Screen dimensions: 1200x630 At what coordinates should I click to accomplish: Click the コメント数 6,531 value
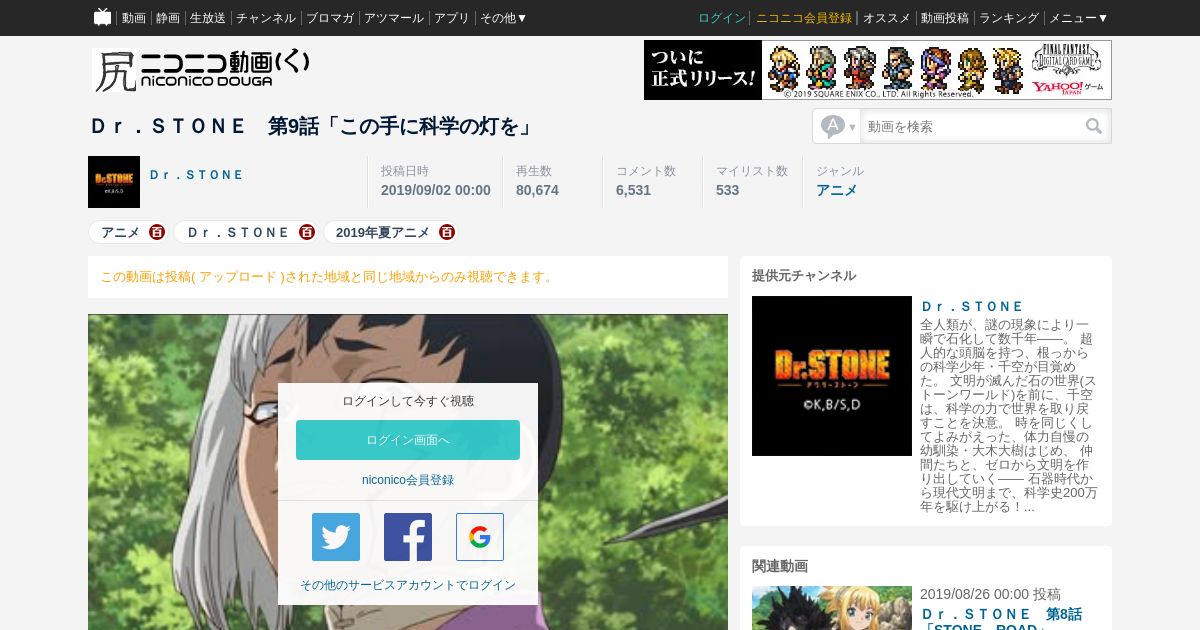coord(633,190)
